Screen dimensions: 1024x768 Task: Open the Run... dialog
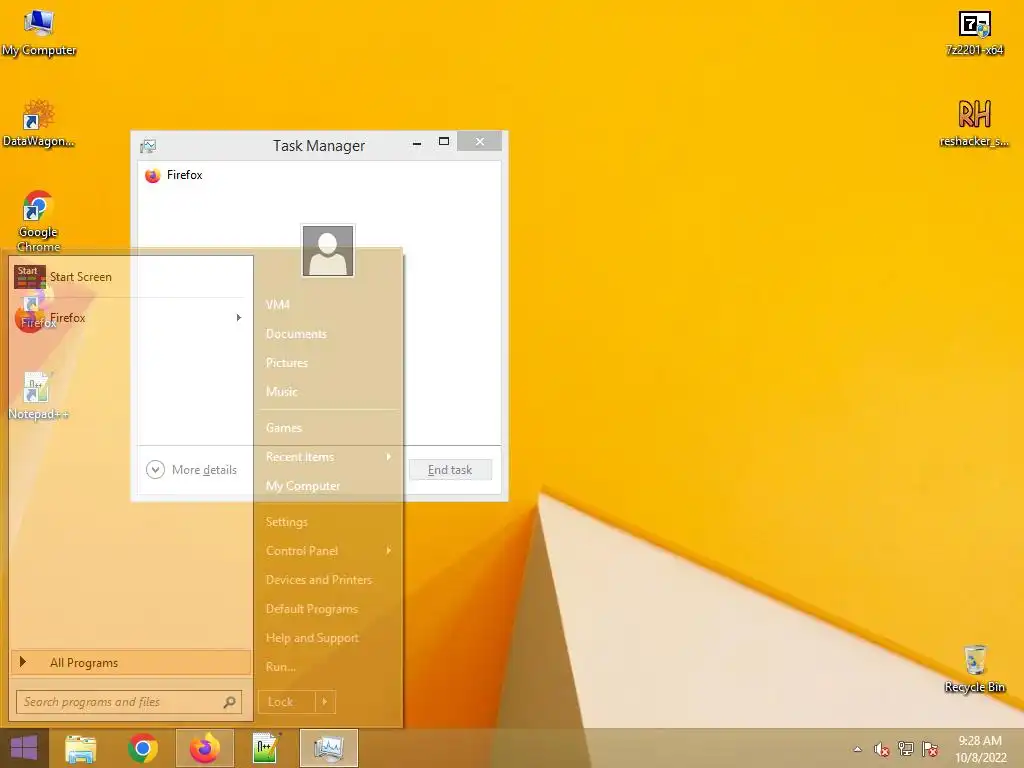(280, 667)
